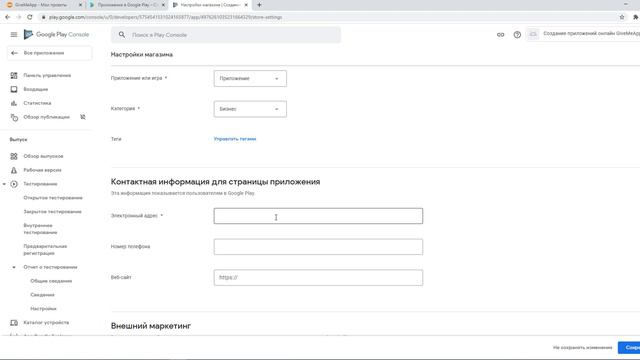Click the Каталог устройств icon
This screenshot has width=640, height=360.
click(14, 323)
